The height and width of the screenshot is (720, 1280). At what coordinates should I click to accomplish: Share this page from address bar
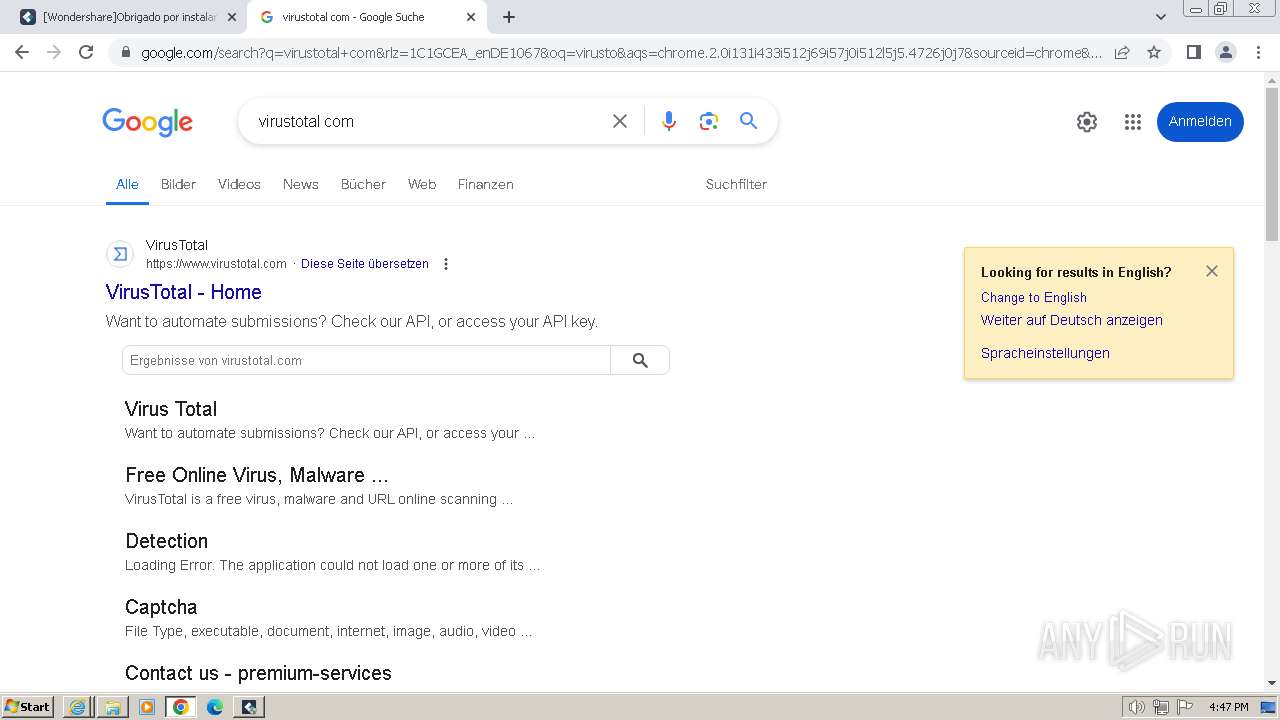[x=1122, y=52]
